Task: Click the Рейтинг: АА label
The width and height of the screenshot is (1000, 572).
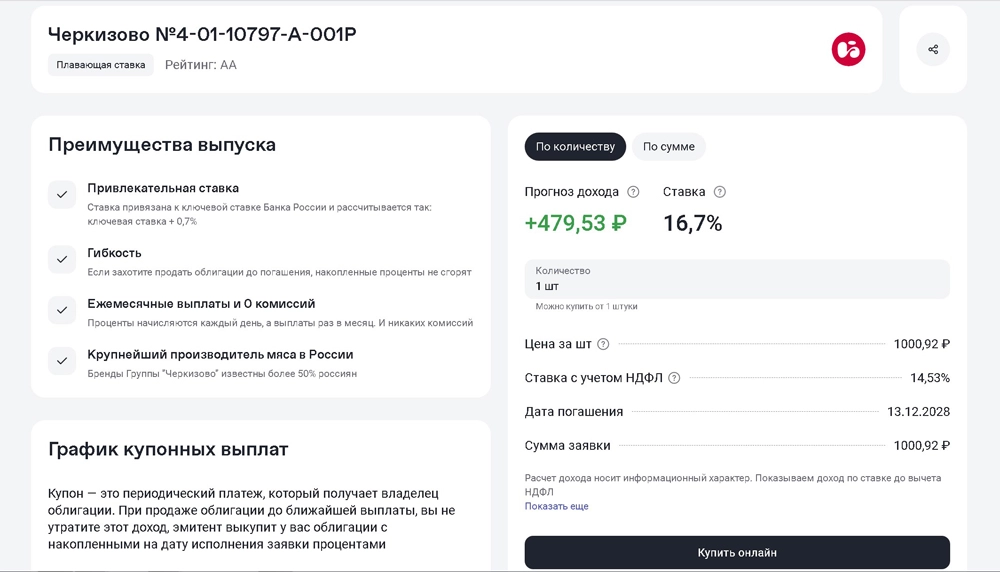Action: [x=200, y=65]
